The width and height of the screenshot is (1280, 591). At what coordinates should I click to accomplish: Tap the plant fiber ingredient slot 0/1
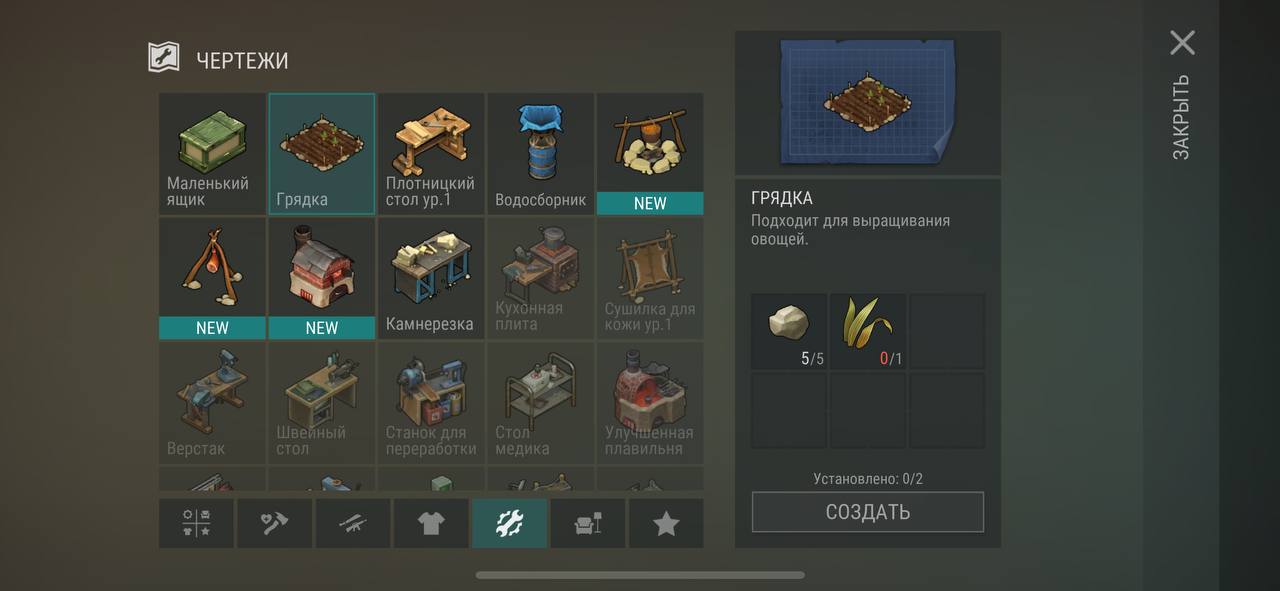click(868, 331)
